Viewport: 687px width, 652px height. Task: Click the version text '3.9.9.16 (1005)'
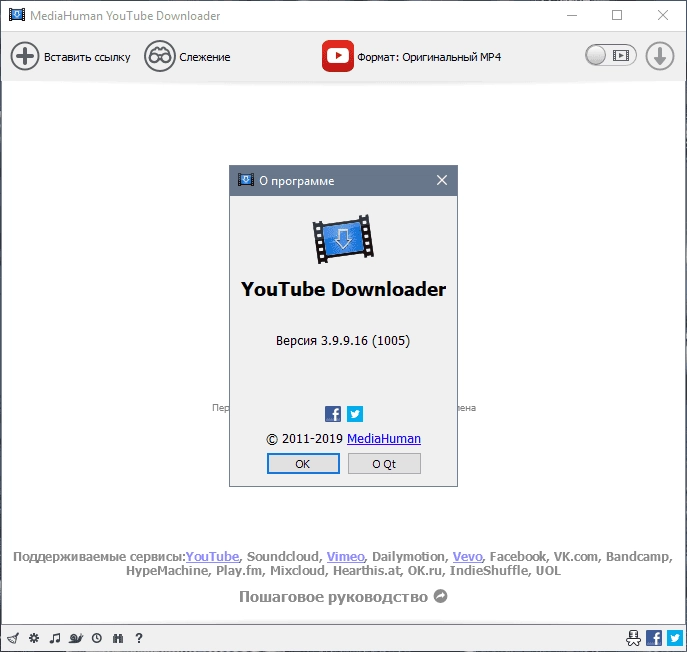pos(365,340)
